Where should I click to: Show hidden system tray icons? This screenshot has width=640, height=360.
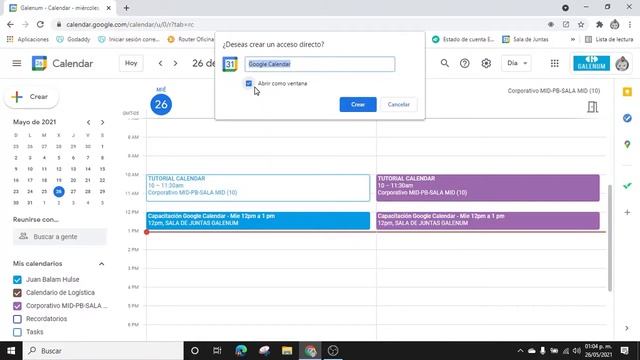point(520,351)
